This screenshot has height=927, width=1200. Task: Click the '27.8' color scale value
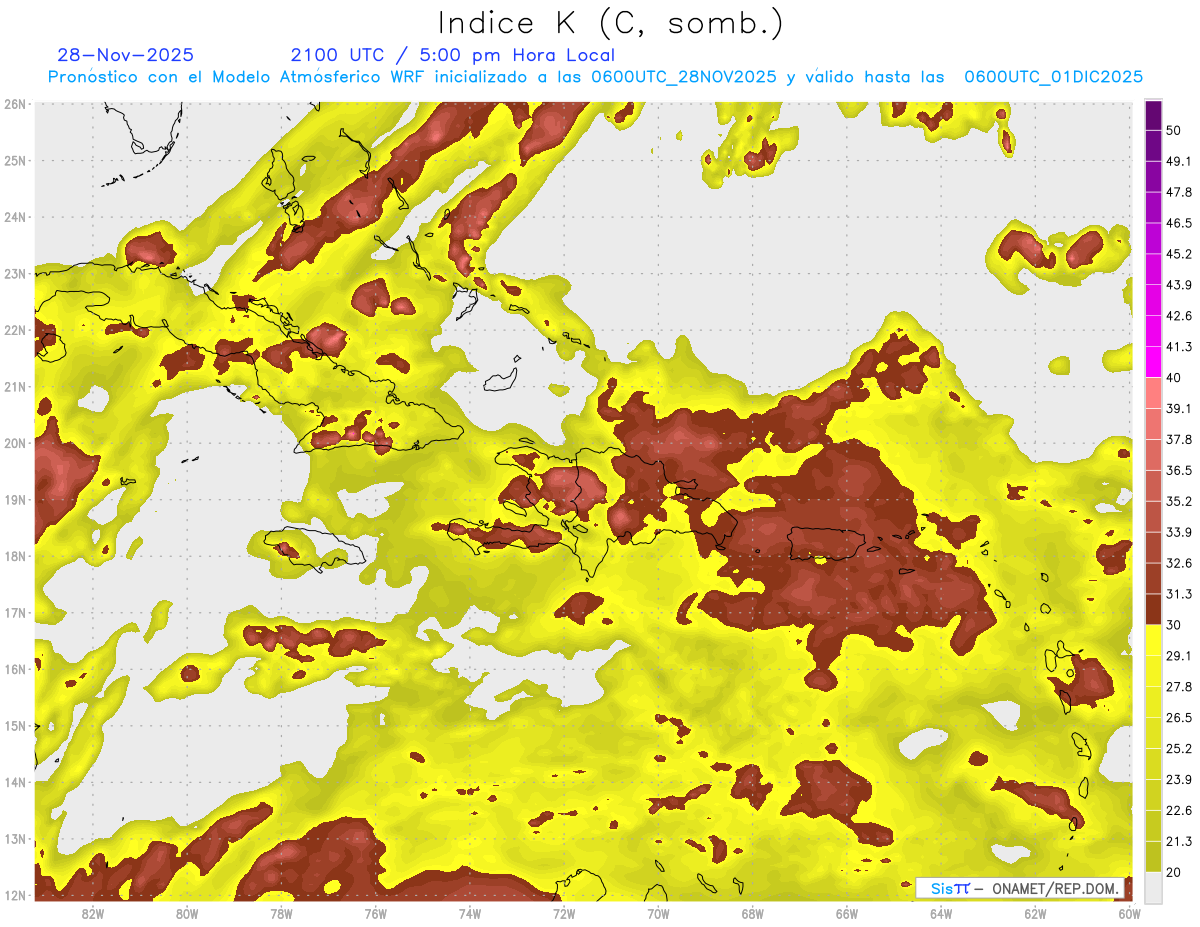point(1178,687)
